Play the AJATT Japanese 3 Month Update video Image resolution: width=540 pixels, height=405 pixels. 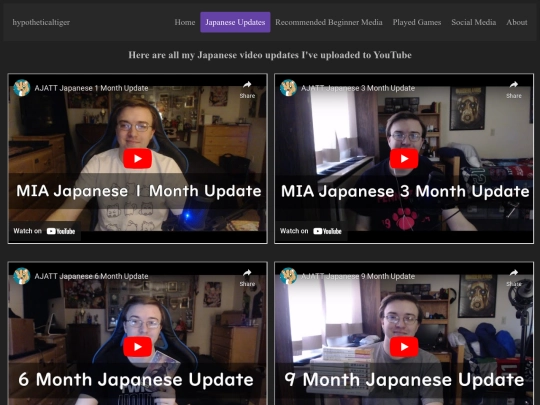404,158
